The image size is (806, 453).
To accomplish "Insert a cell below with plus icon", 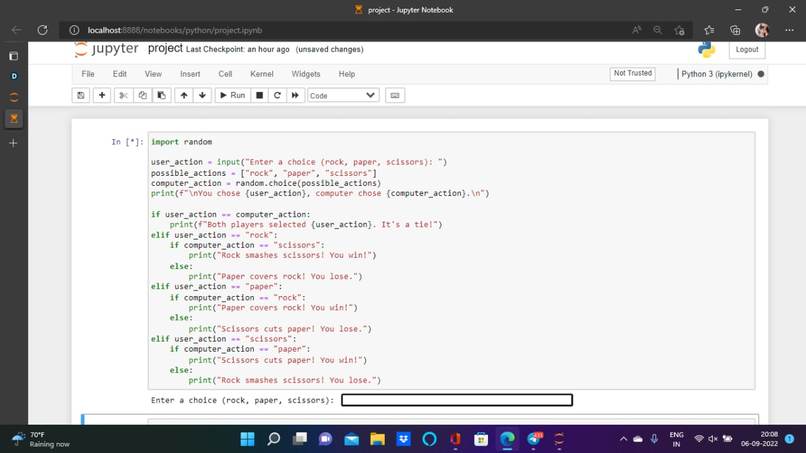I will coord(102,95).
